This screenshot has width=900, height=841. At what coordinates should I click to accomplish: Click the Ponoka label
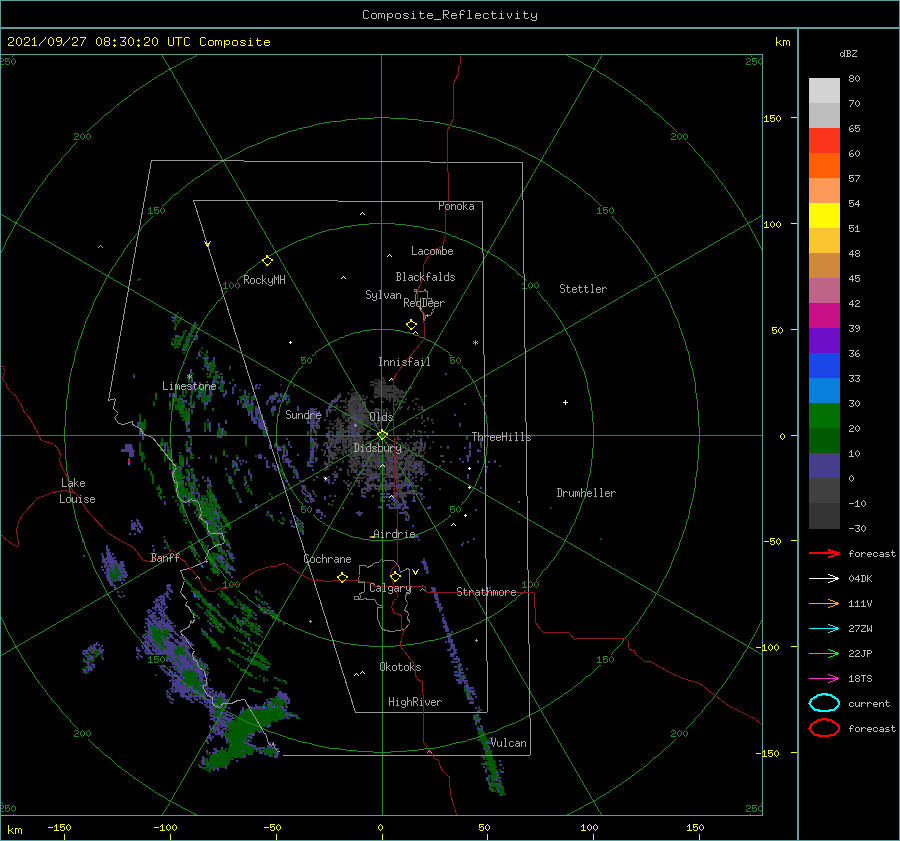point(456,206)
